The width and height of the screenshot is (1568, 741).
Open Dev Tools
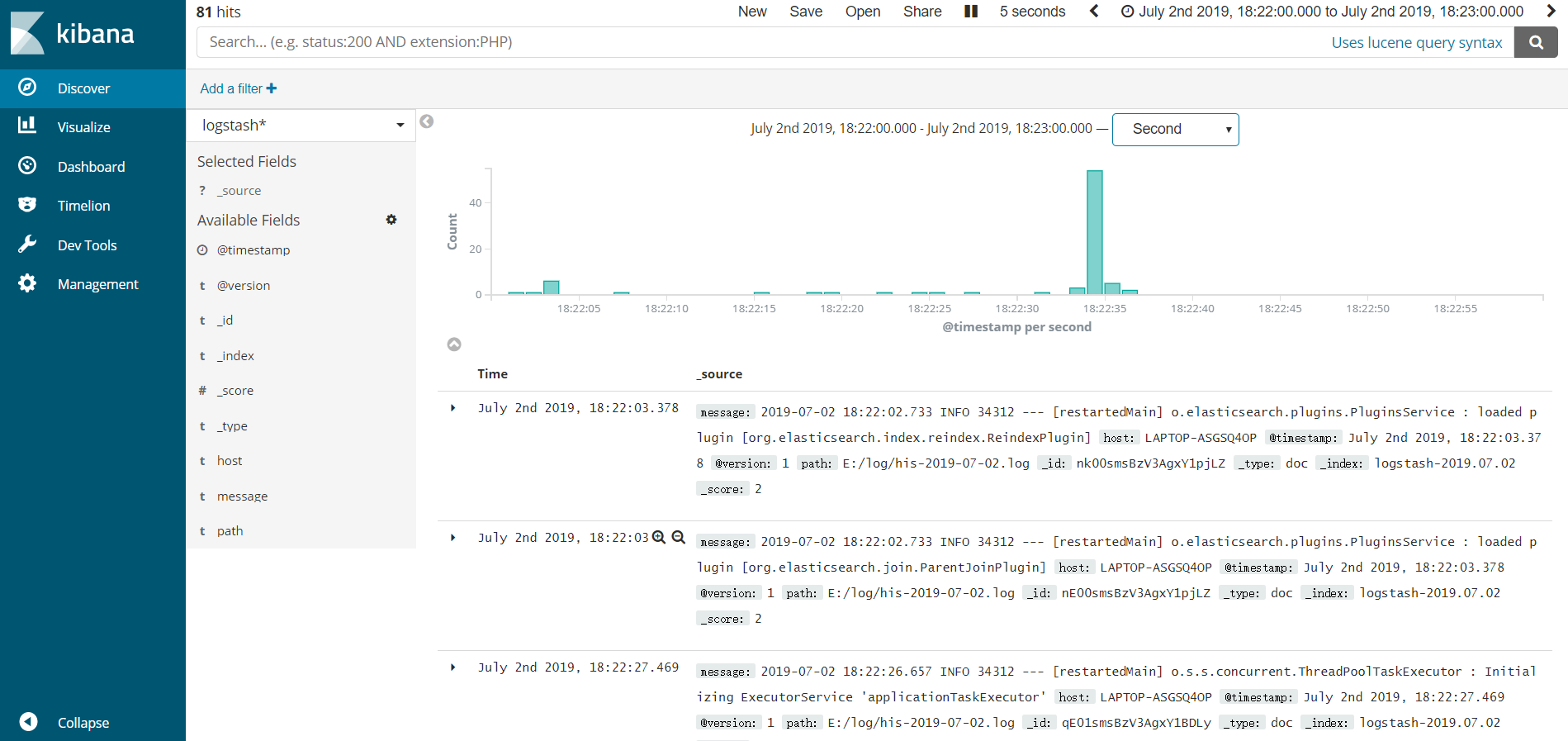point(92,245)
